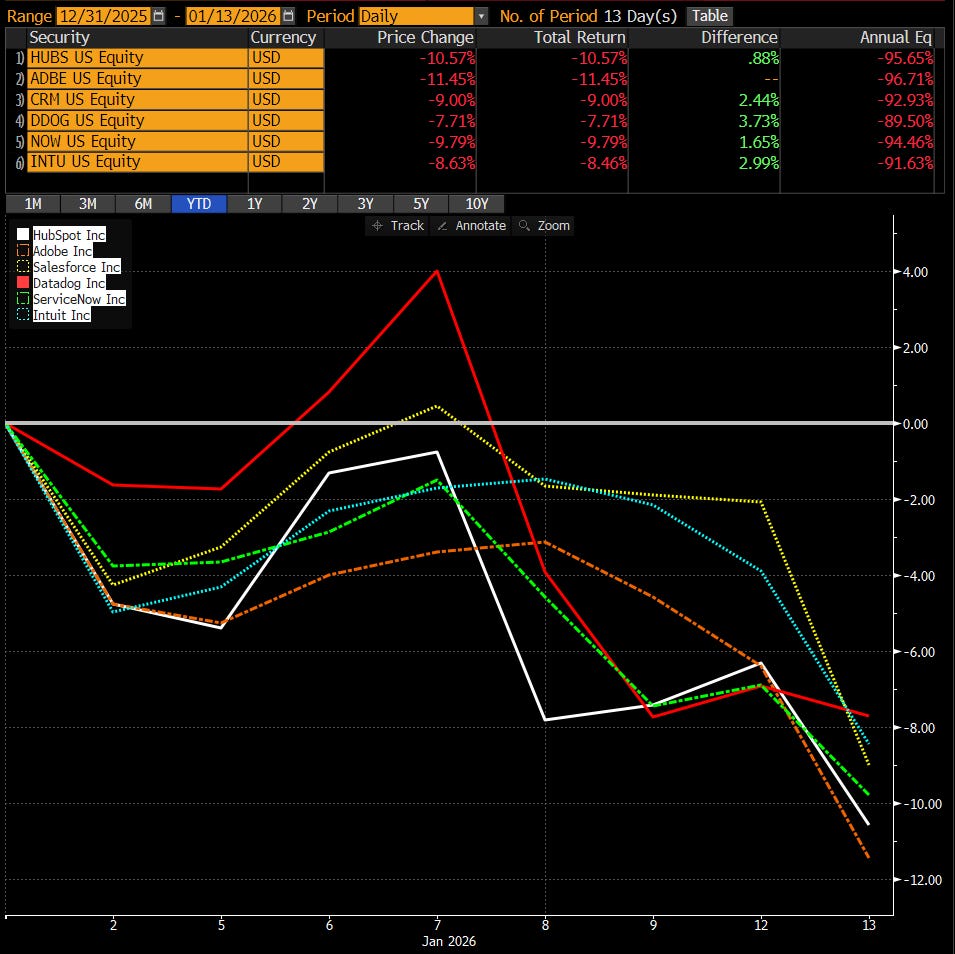This screenshot has width=955, height=954.
Task: Select DDOG US Equity security field
Action: coord(137,121)
